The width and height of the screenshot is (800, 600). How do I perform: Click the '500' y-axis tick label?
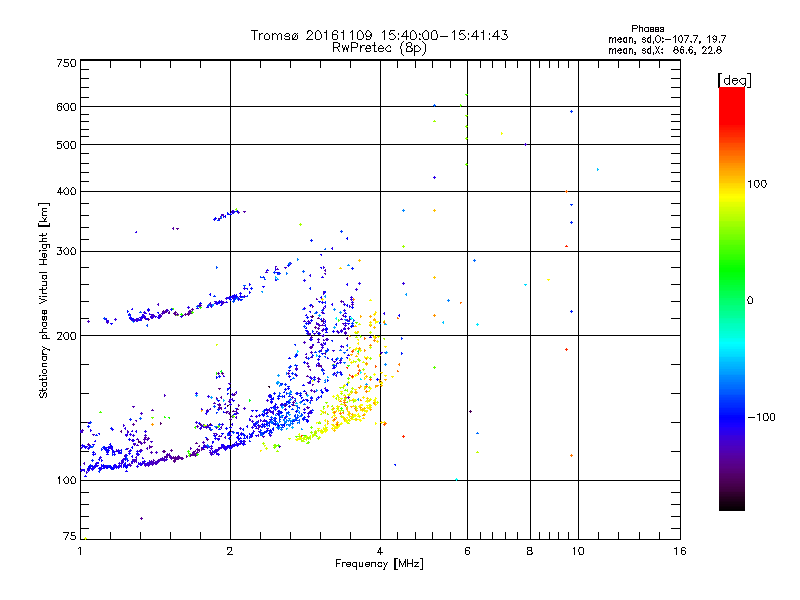(x=67, y=145)
